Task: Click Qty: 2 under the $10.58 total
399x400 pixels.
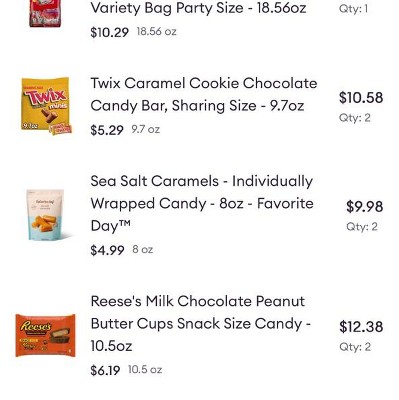Action: (x=355, y=118)
